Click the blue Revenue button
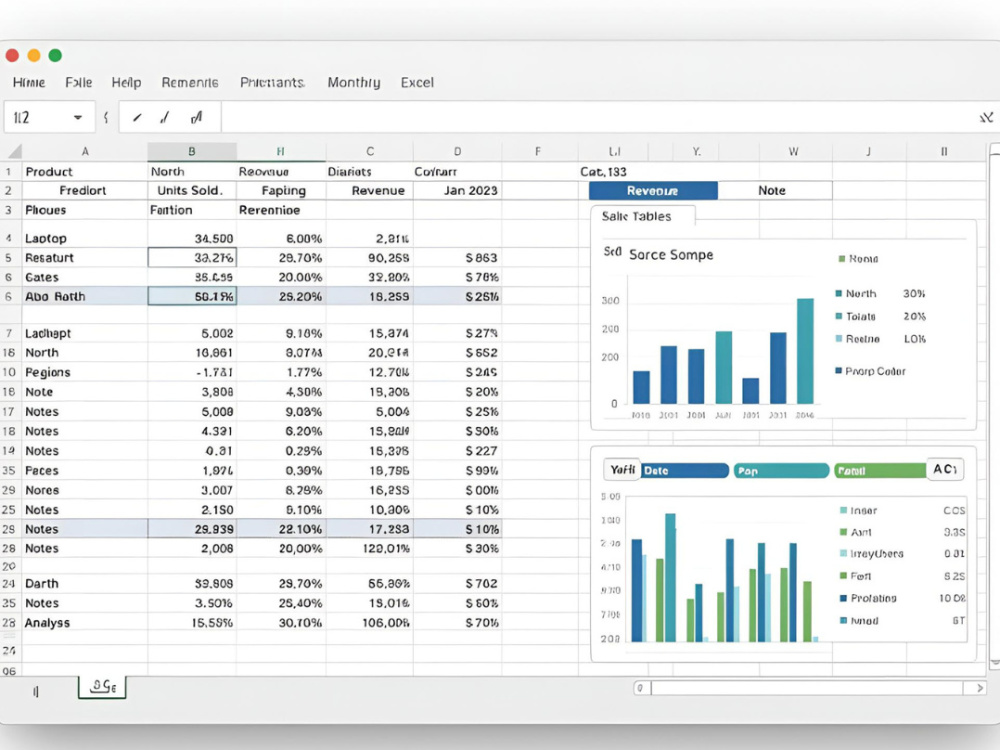 coord(653,191)
